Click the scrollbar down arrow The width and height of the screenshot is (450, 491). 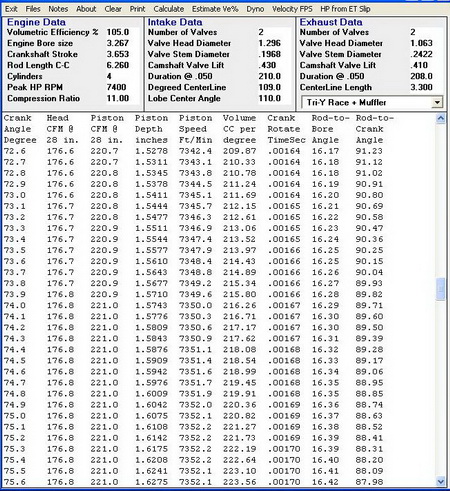click(x=440, y=481)
